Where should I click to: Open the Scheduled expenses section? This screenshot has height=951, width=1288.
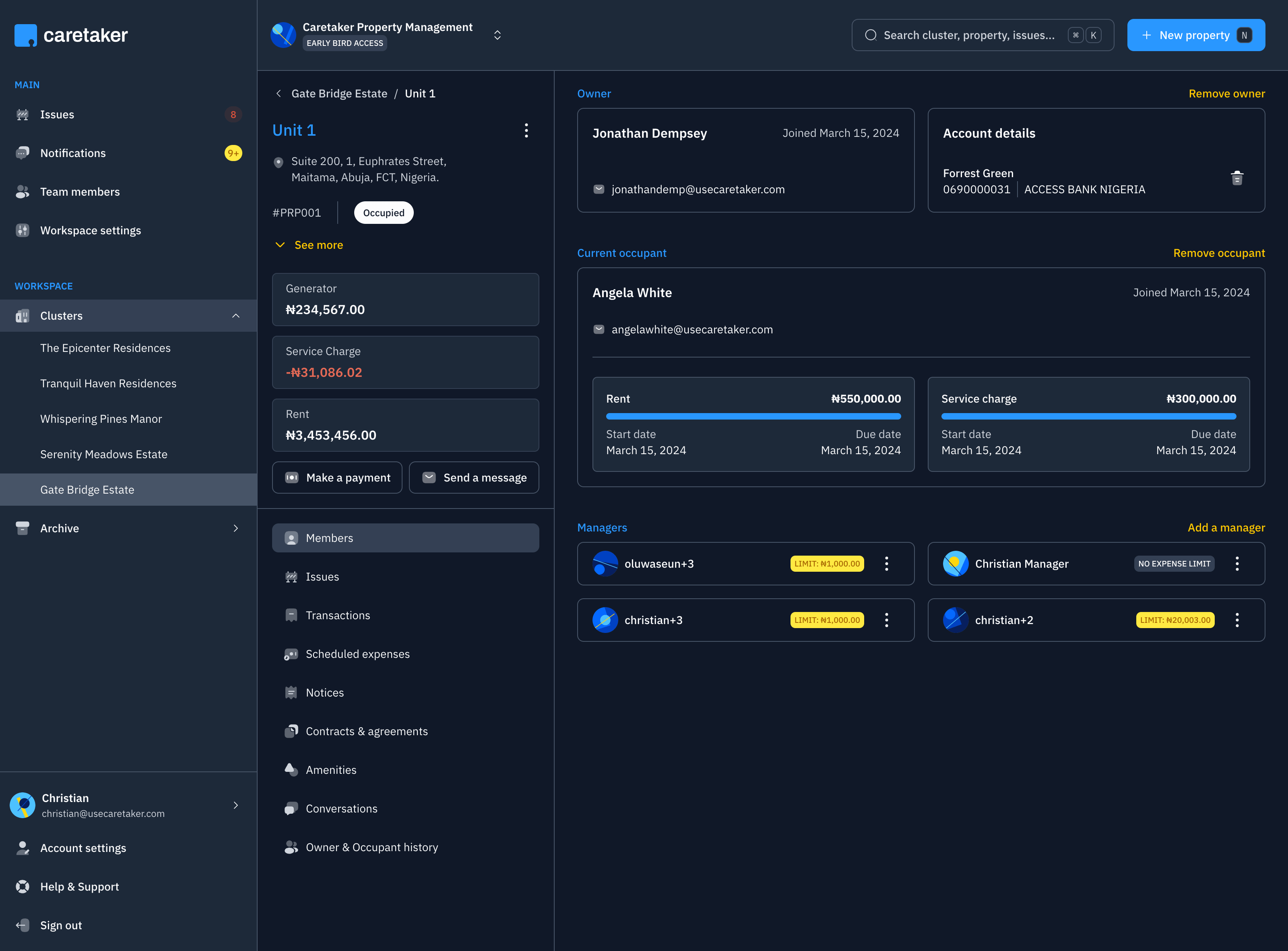[357, 654]
